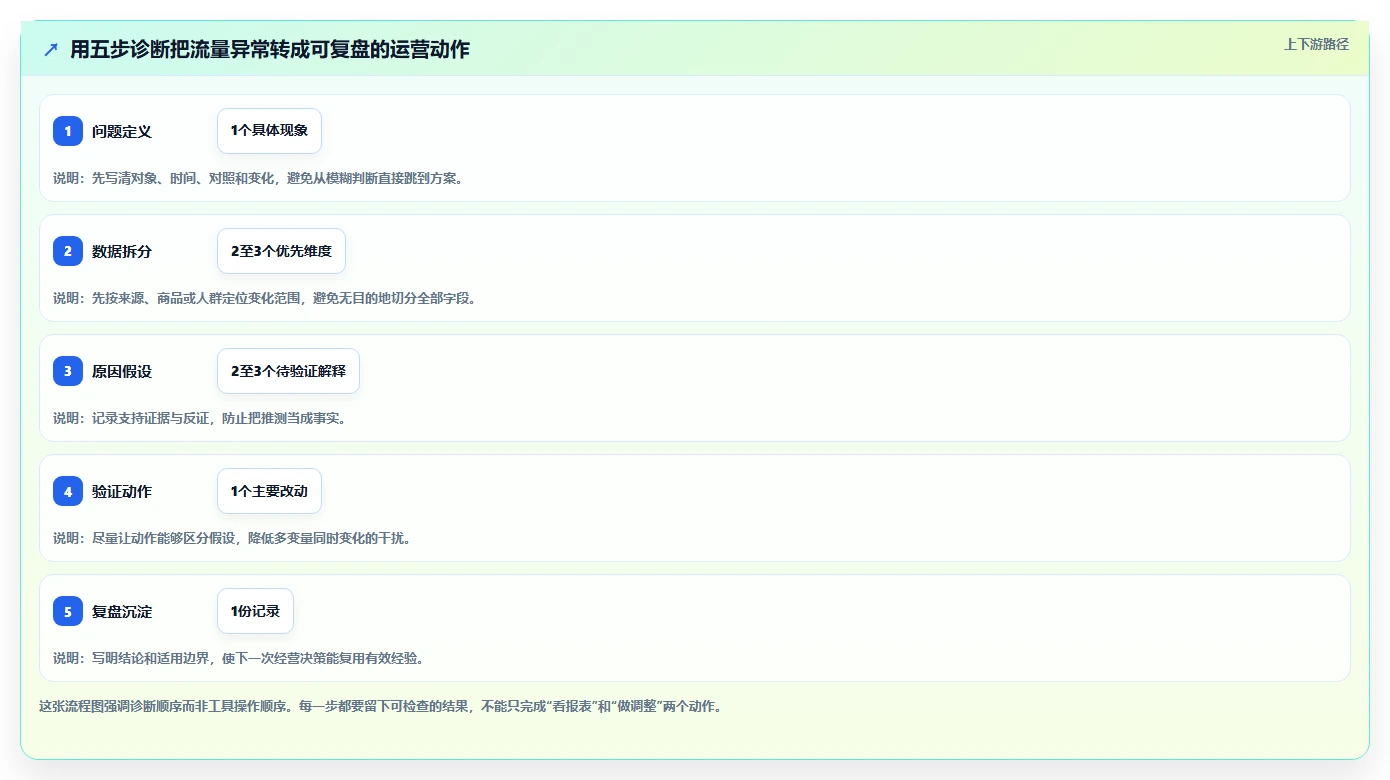Select the 问题定义 step title

click(122, 131)
